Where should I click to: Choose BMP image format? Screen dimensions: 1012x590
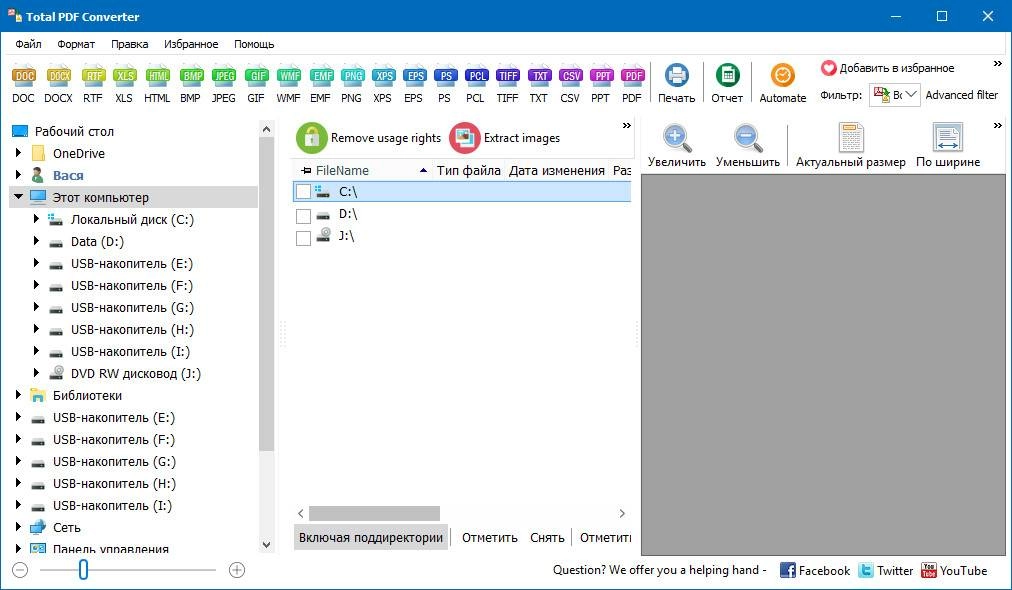(191, 84)
